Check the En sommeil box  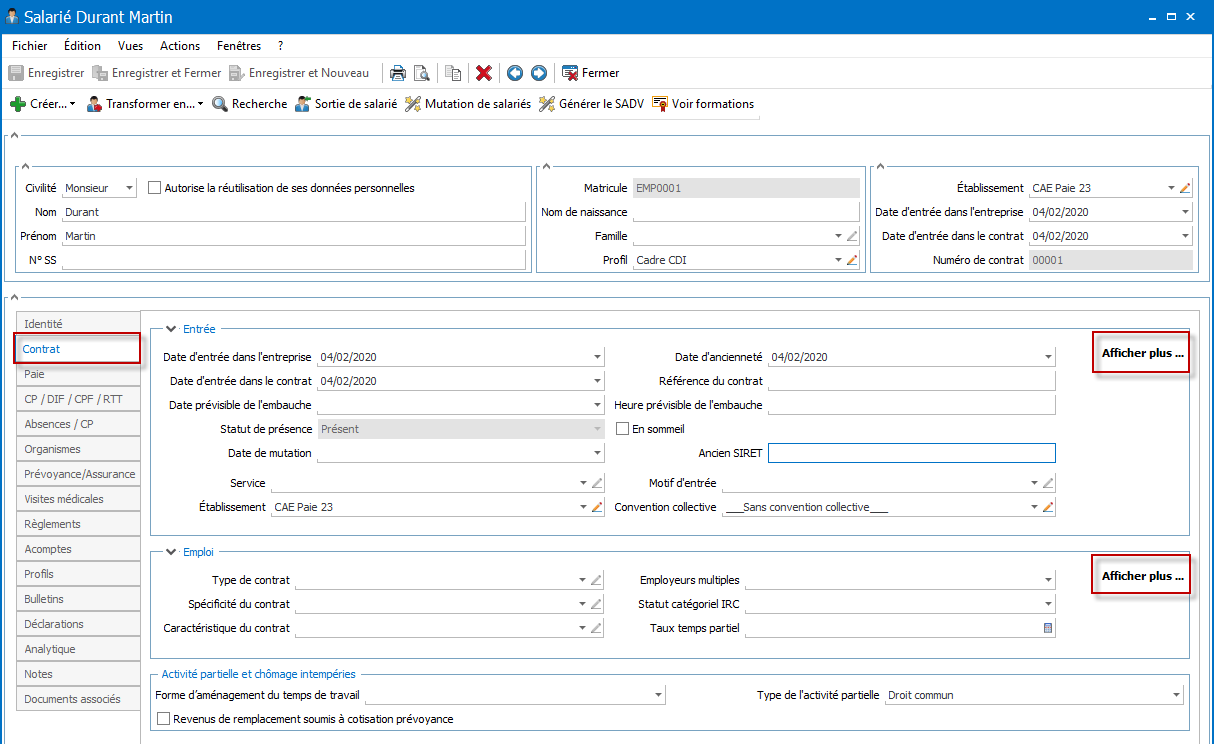623,429
